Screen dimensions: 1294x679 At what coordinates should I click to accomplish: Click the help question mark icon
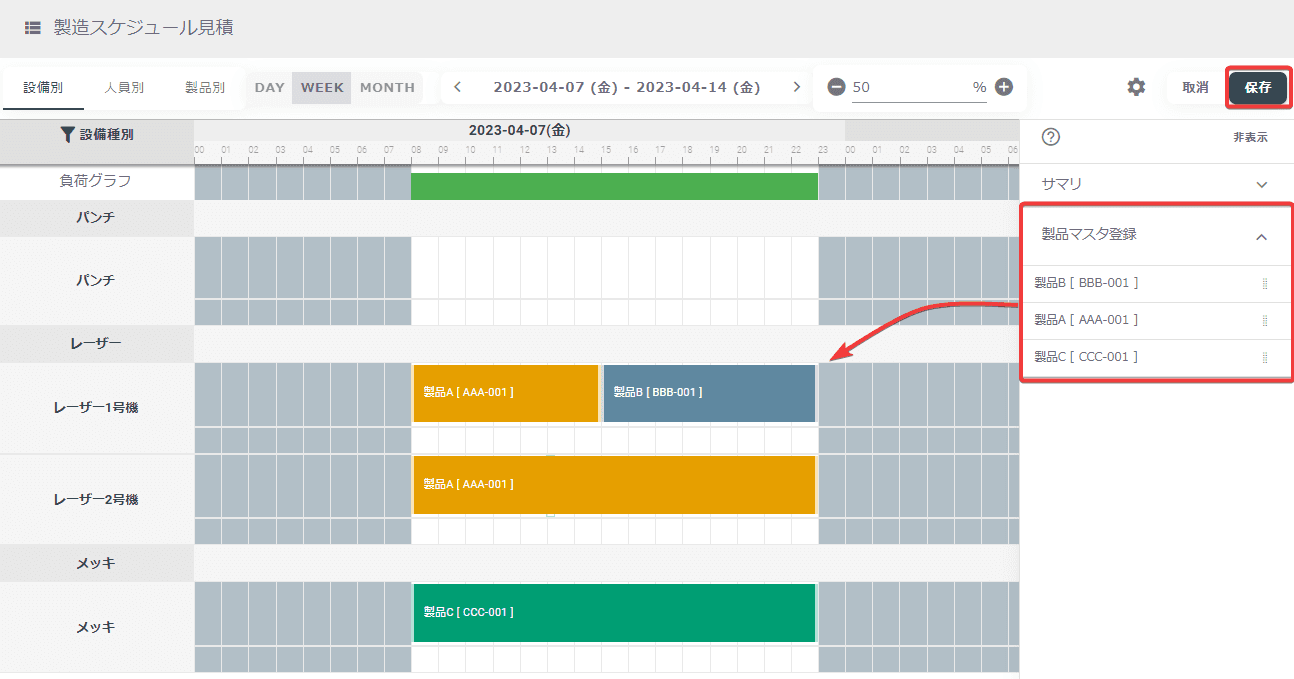[1050, 137]
